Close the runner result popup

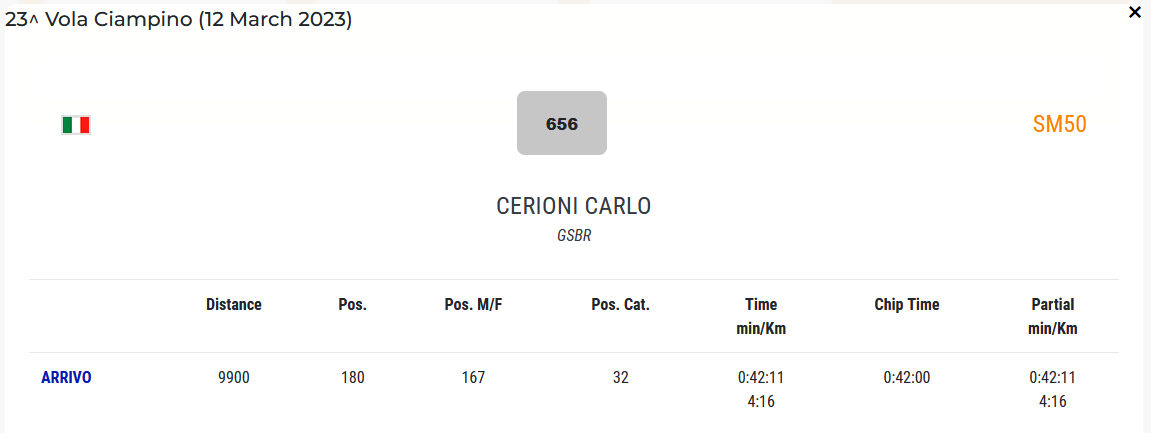coord(1134,13)
